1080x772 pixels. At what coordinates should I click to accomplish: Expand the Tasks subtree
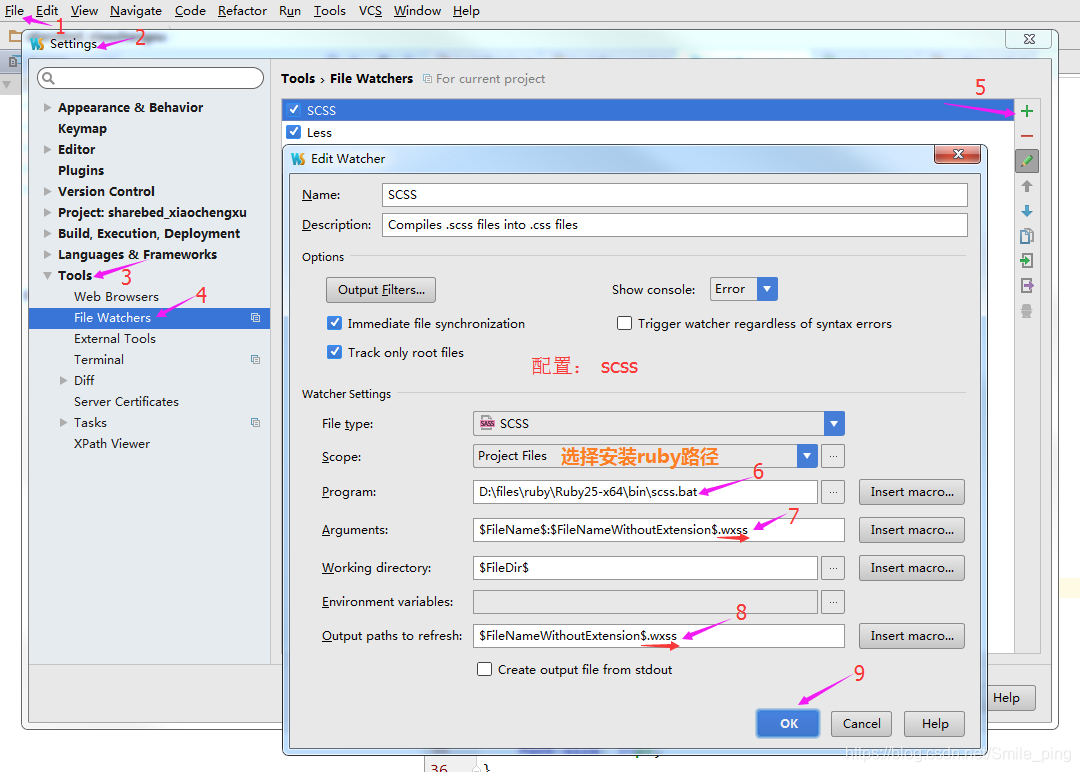(x=63, y=422)
